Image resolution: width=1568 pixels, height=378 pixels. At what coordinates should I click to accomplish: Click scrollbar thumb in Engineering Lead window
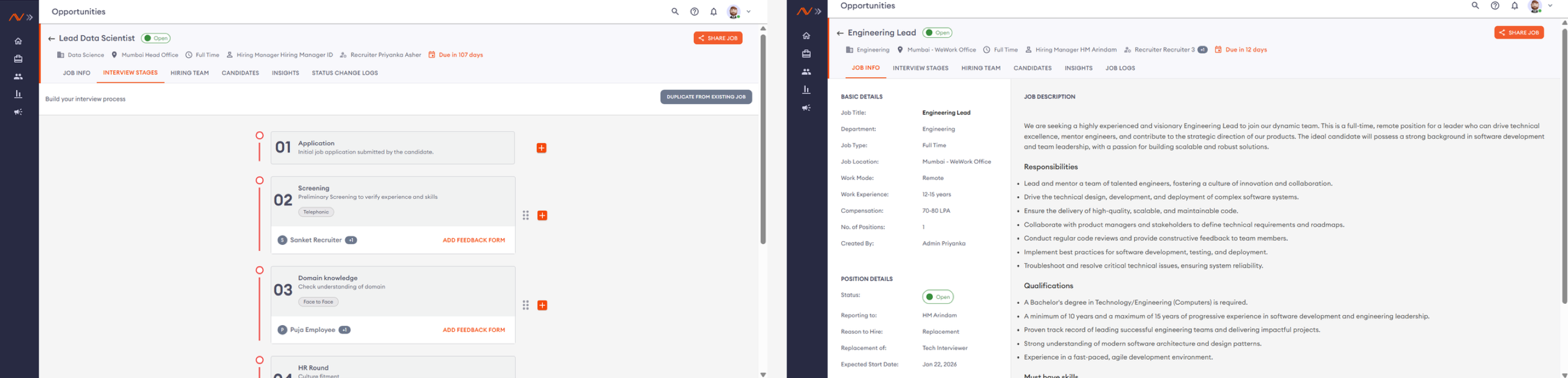1564,165
